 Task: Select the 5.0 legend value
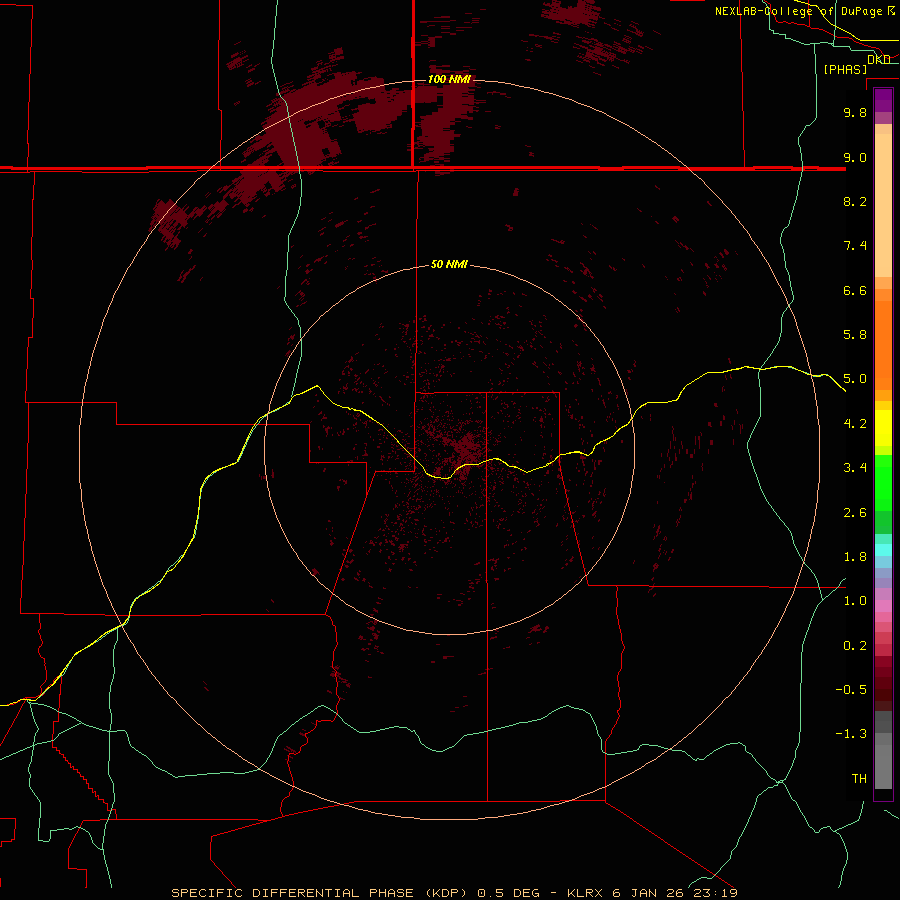855,379
